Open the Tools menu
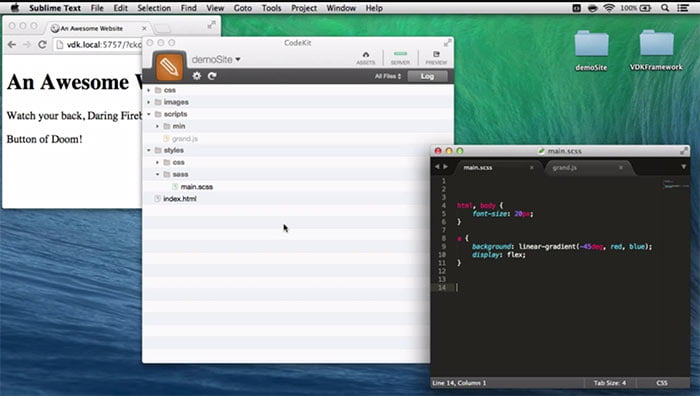Screen dimensions: 700x396 point(271,8)
